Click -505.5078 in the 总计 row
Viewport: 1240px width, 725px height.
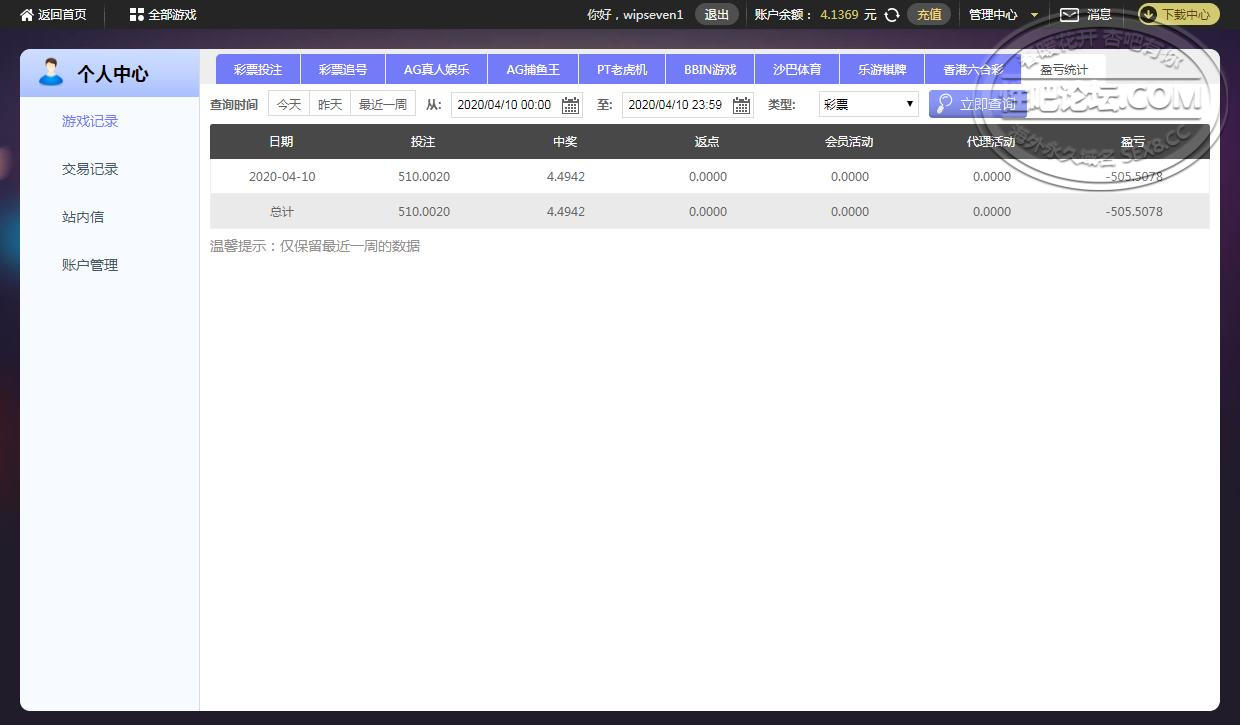click(x=1134, y=212)
